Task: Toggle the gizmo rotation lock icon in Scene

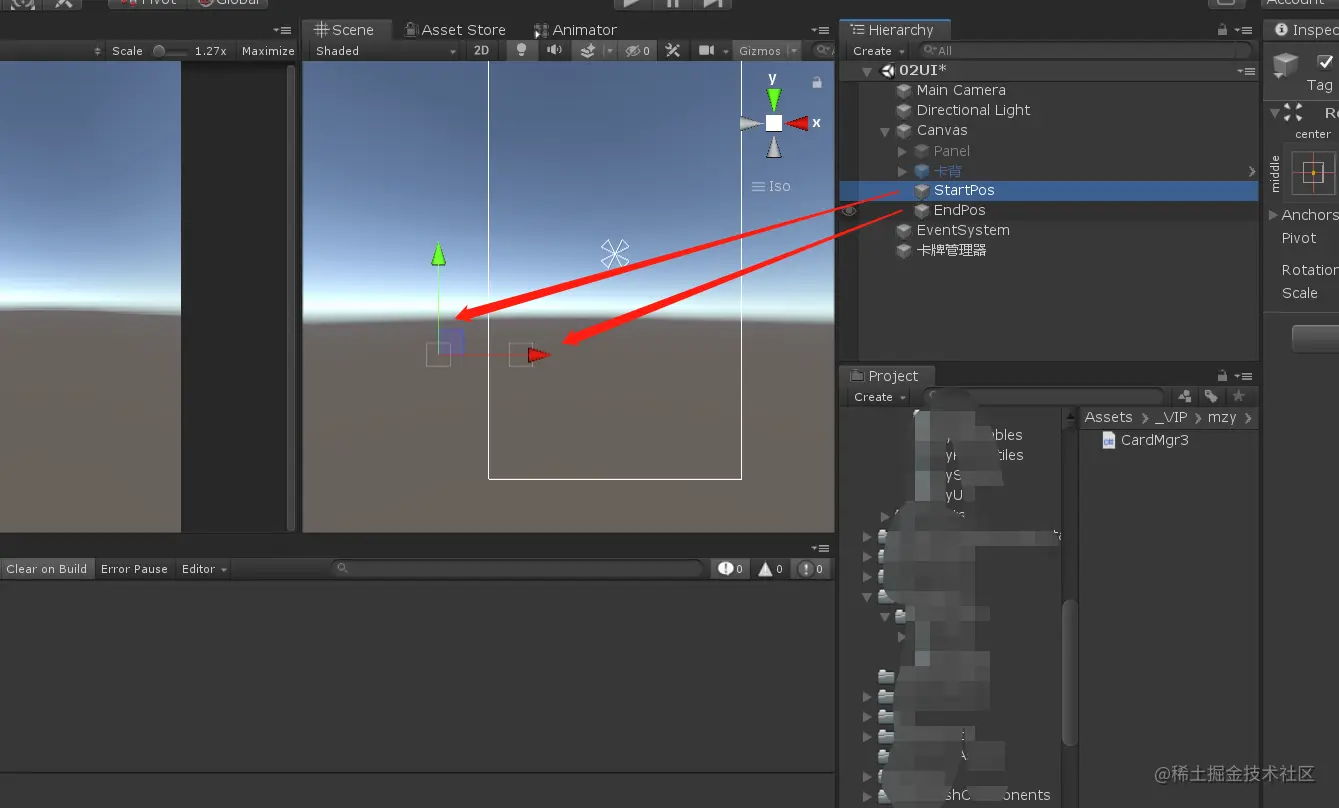Action: point(817,82)
